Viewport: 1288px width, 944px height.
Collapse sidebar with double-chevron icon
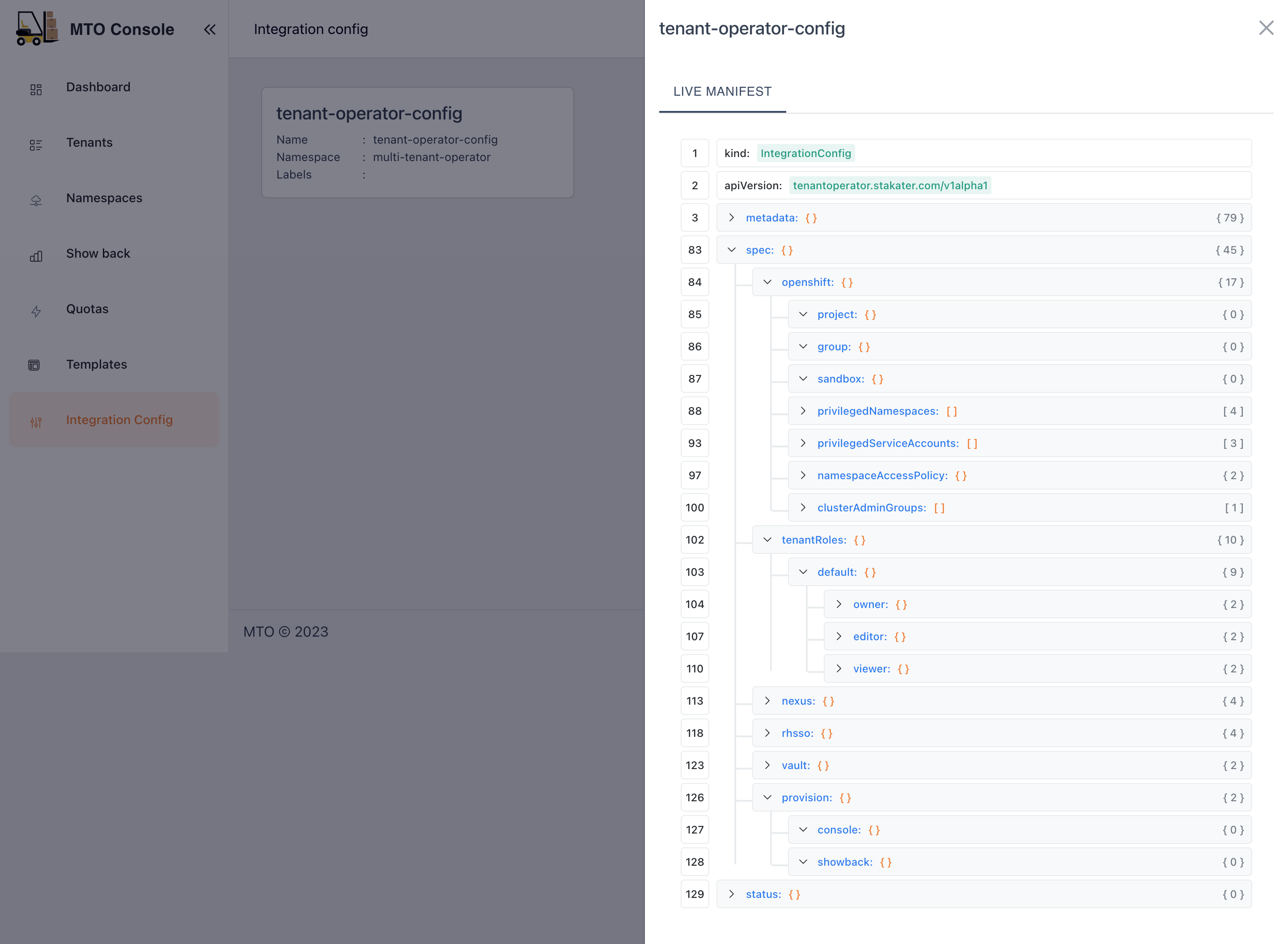pos(210,29)
